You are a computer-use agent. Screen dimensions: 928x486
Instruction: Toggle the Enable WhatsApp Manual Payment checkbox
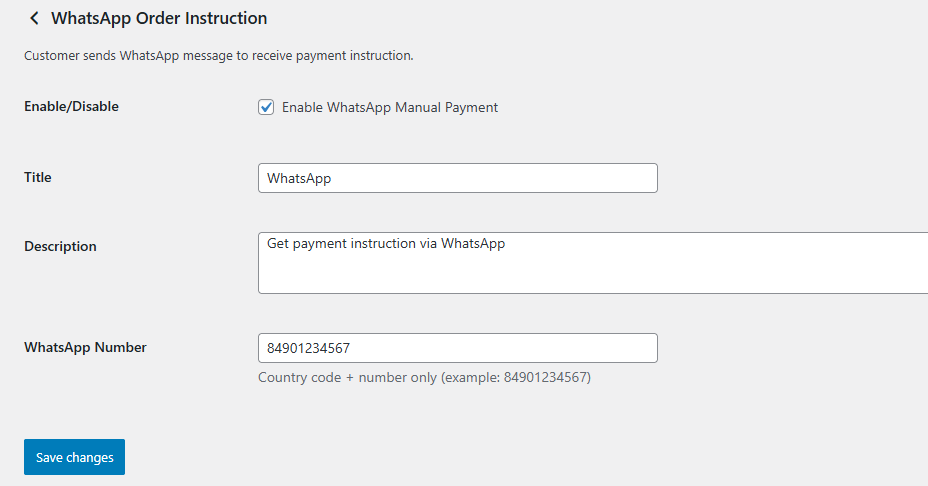point(266,107)
